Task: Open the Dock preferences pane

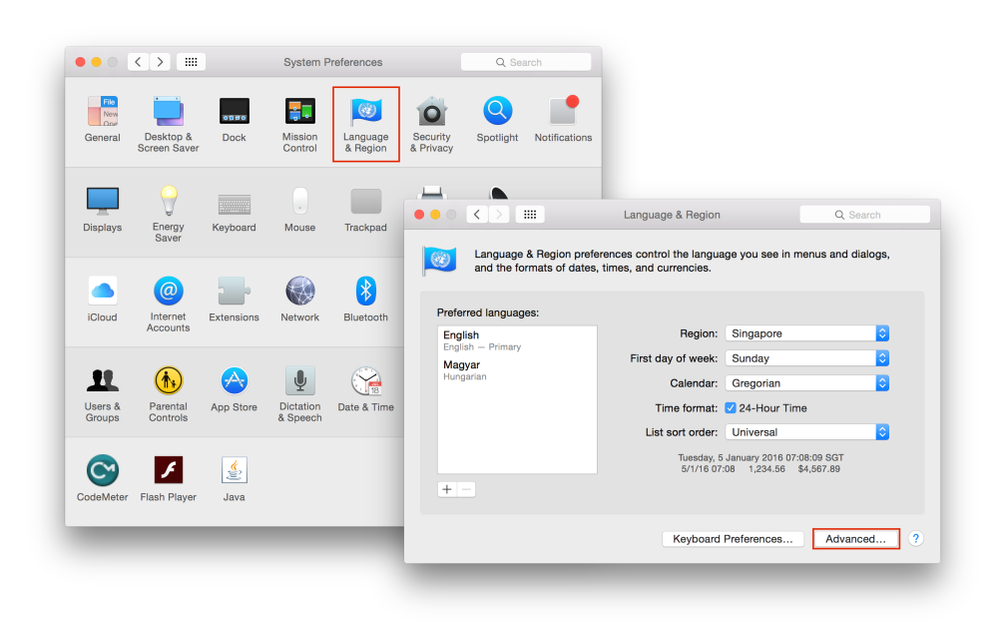Action: point(234,119)
